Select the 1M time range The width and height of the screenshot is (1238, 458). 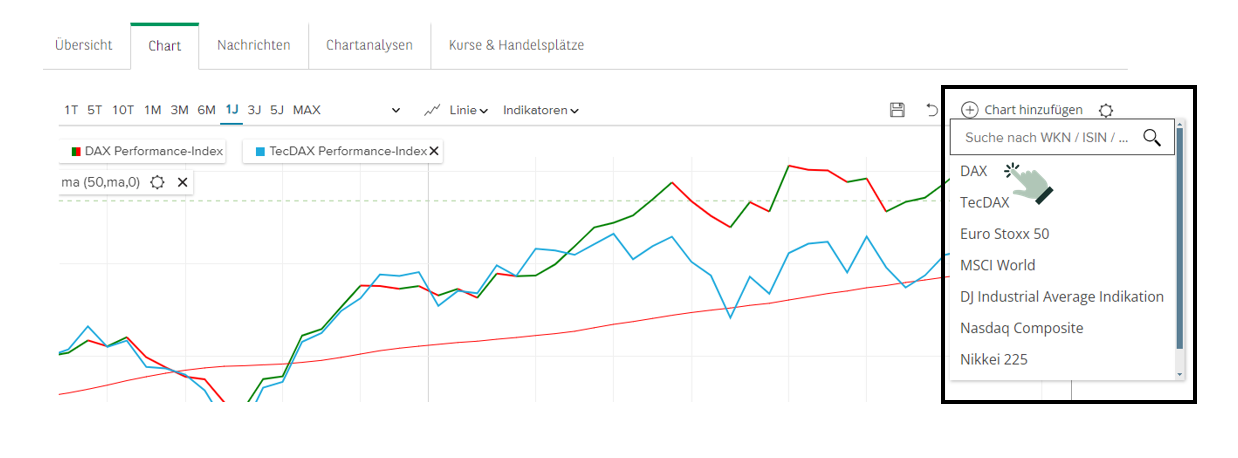click(153, 110)
